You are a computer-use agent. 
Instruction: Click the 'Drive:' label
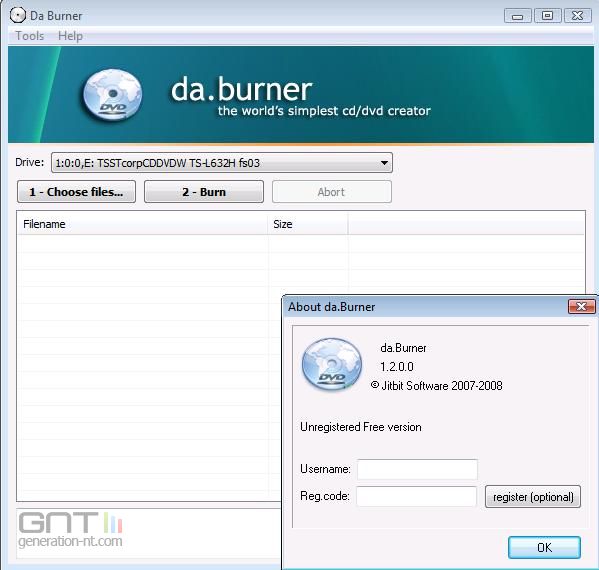[x=29, y=162]
